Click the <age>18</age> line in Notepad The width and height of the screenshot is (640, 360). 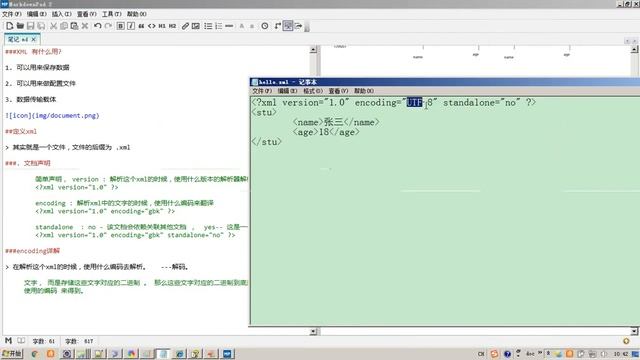click(x=326, y=132)
